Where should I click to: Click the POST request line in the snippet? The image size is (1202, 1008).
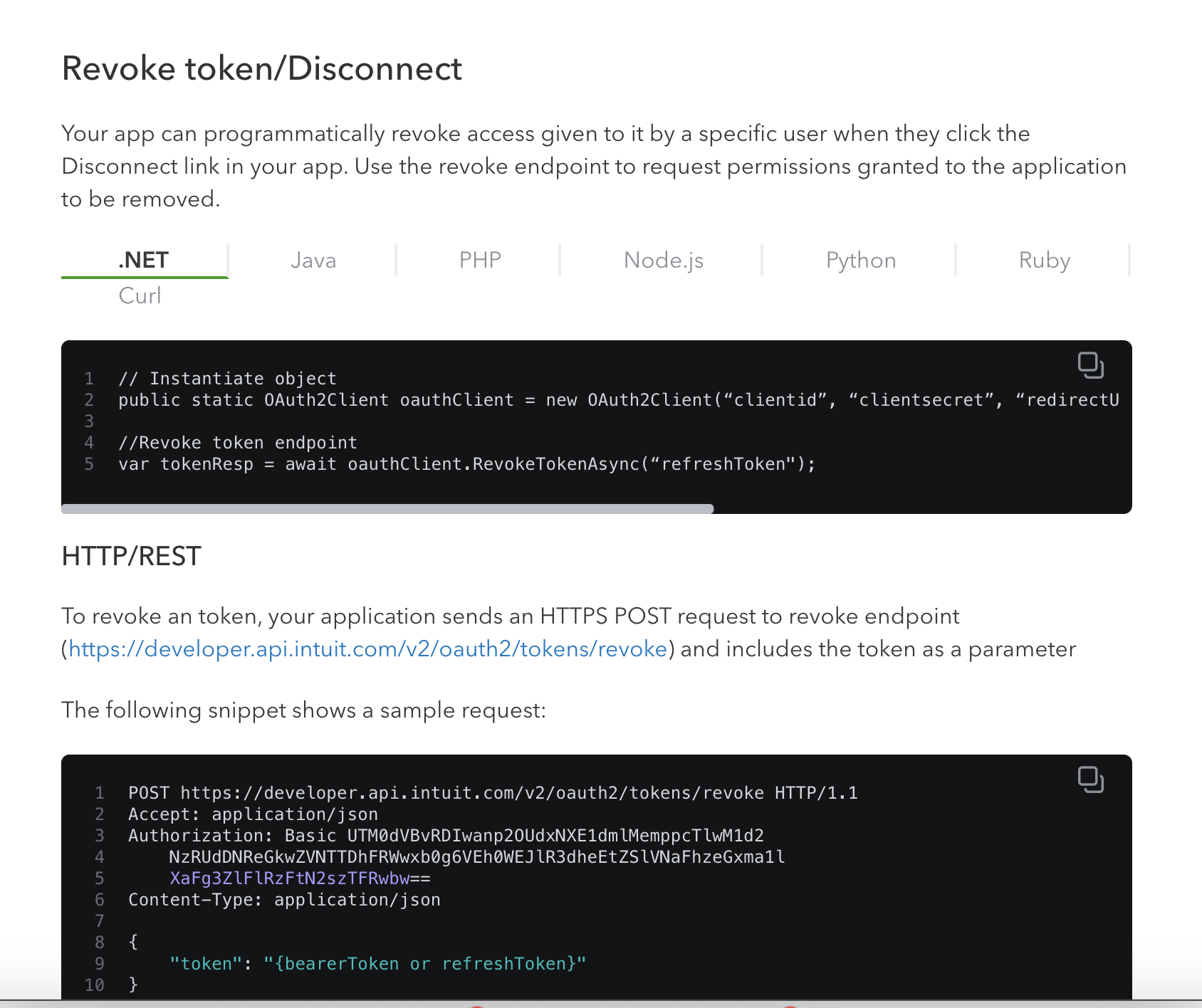tap(493, 792)
